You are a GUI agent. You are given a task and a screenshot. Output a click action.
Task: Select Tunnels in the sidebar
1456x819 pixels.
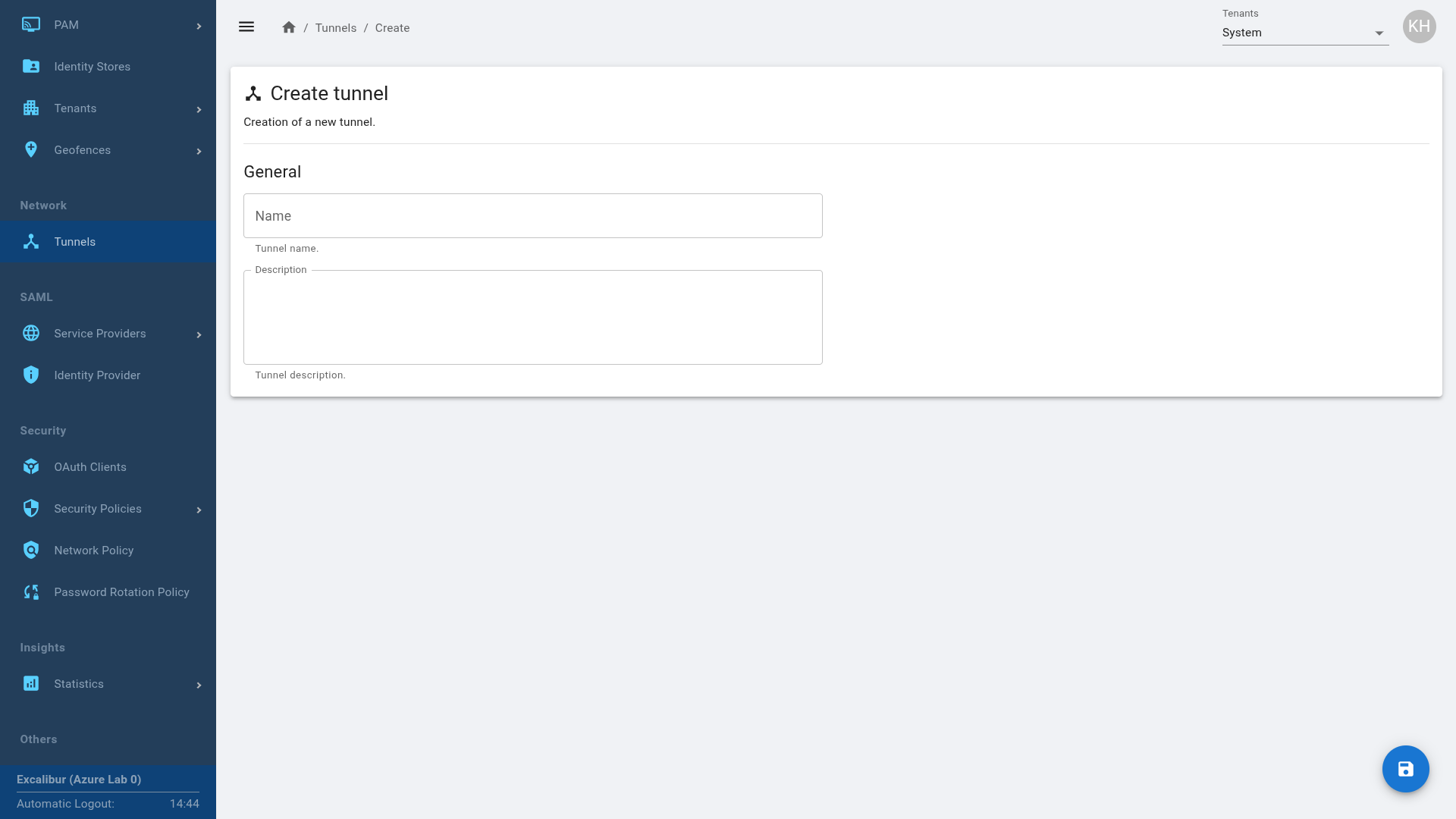point(74,242)
